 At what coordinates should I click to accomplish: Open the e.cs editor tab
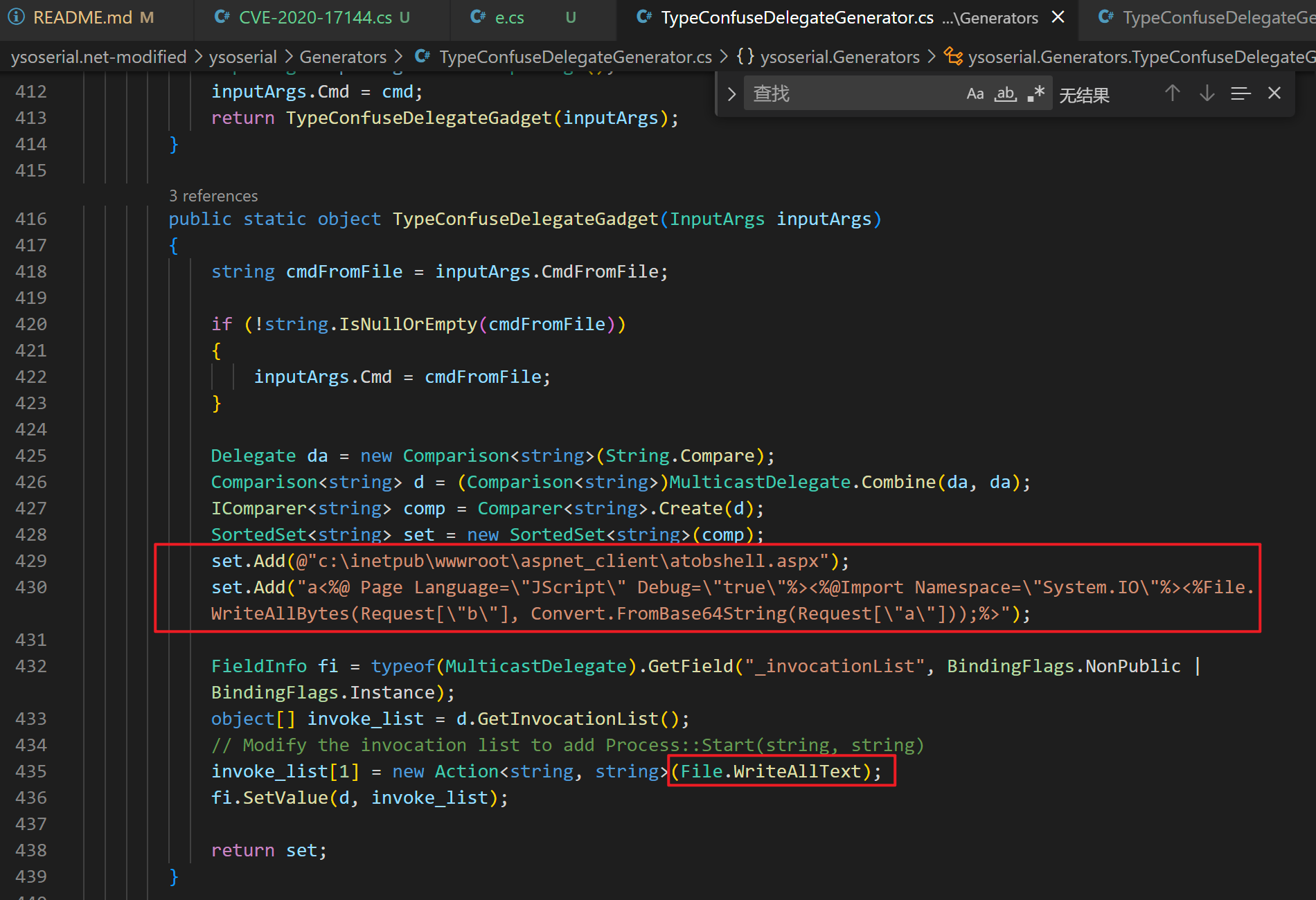(x=533, y=17)
